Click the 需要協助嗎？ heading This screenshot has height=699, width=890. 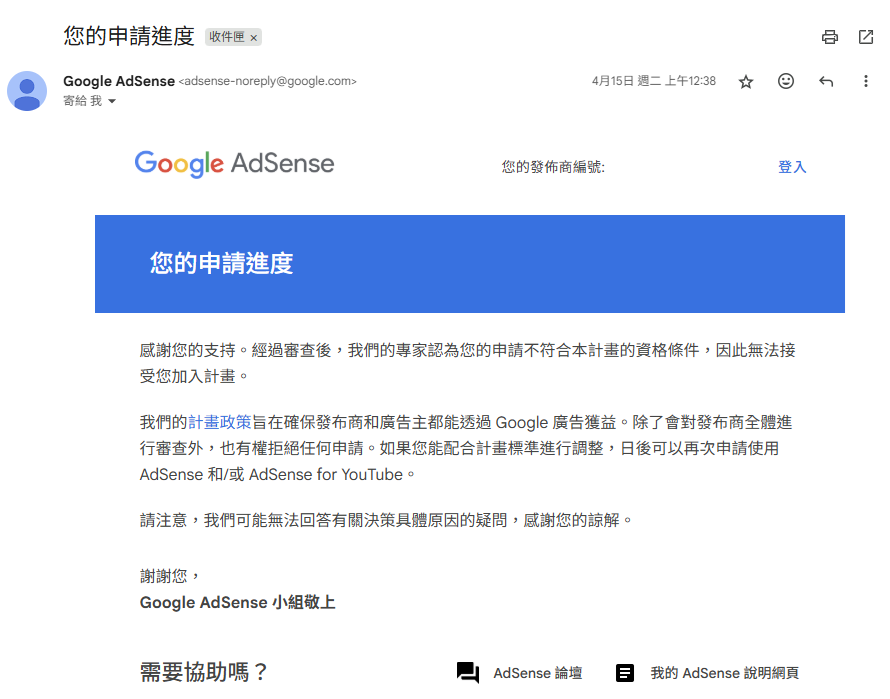tap(204, 672)
